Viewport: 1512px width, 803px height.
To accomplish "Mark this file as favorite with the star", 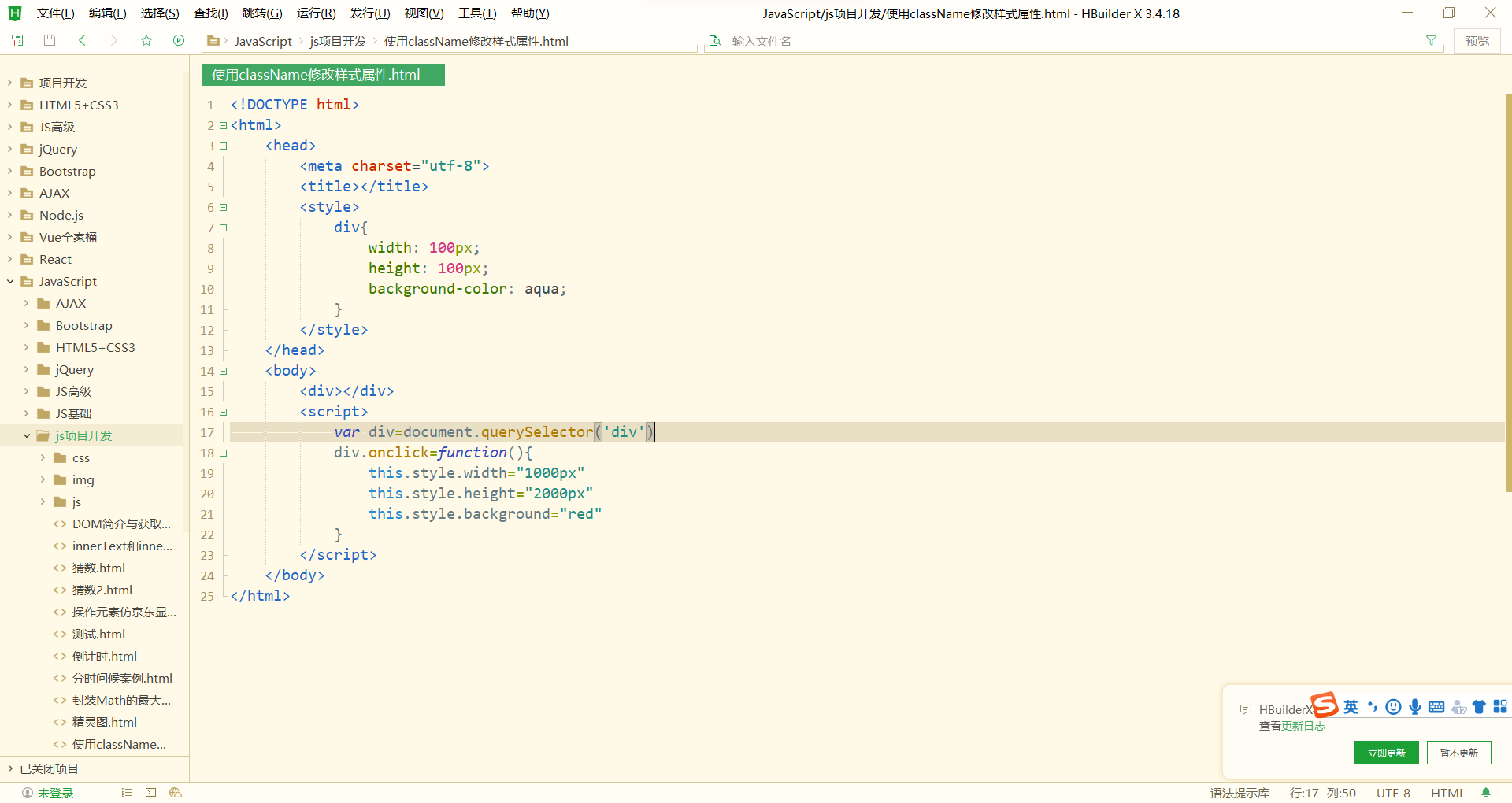I will coord(146,40).
